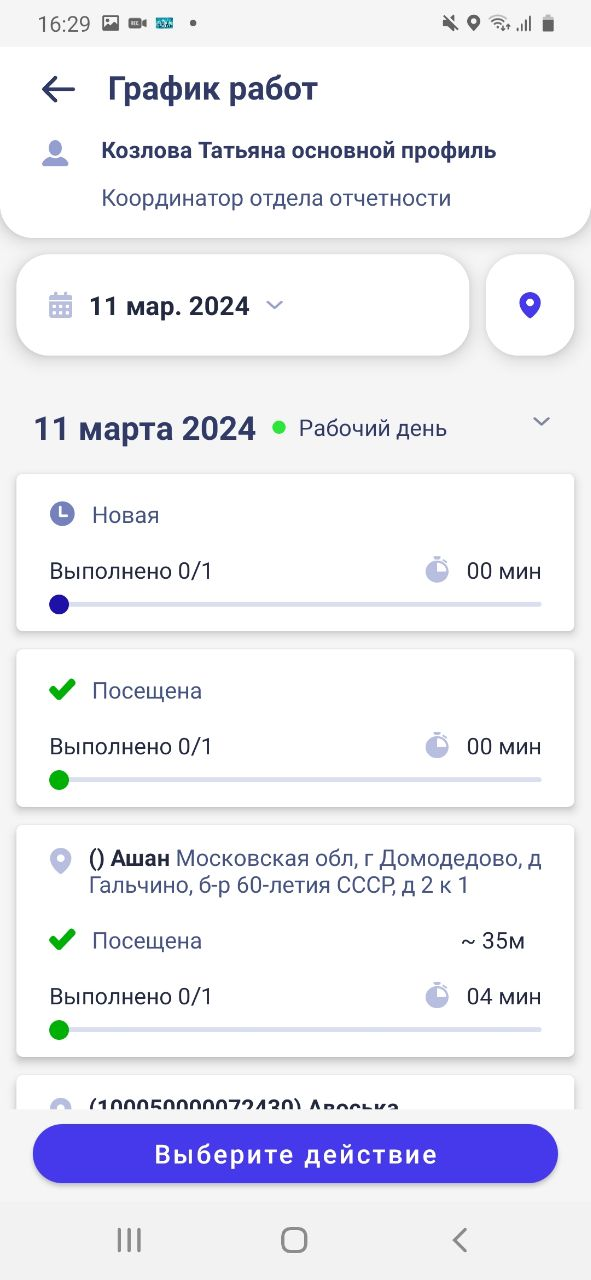Tap the clock icon next to Новая
The width and height of the screenshot is (591, 1280).
pos(62,515)
